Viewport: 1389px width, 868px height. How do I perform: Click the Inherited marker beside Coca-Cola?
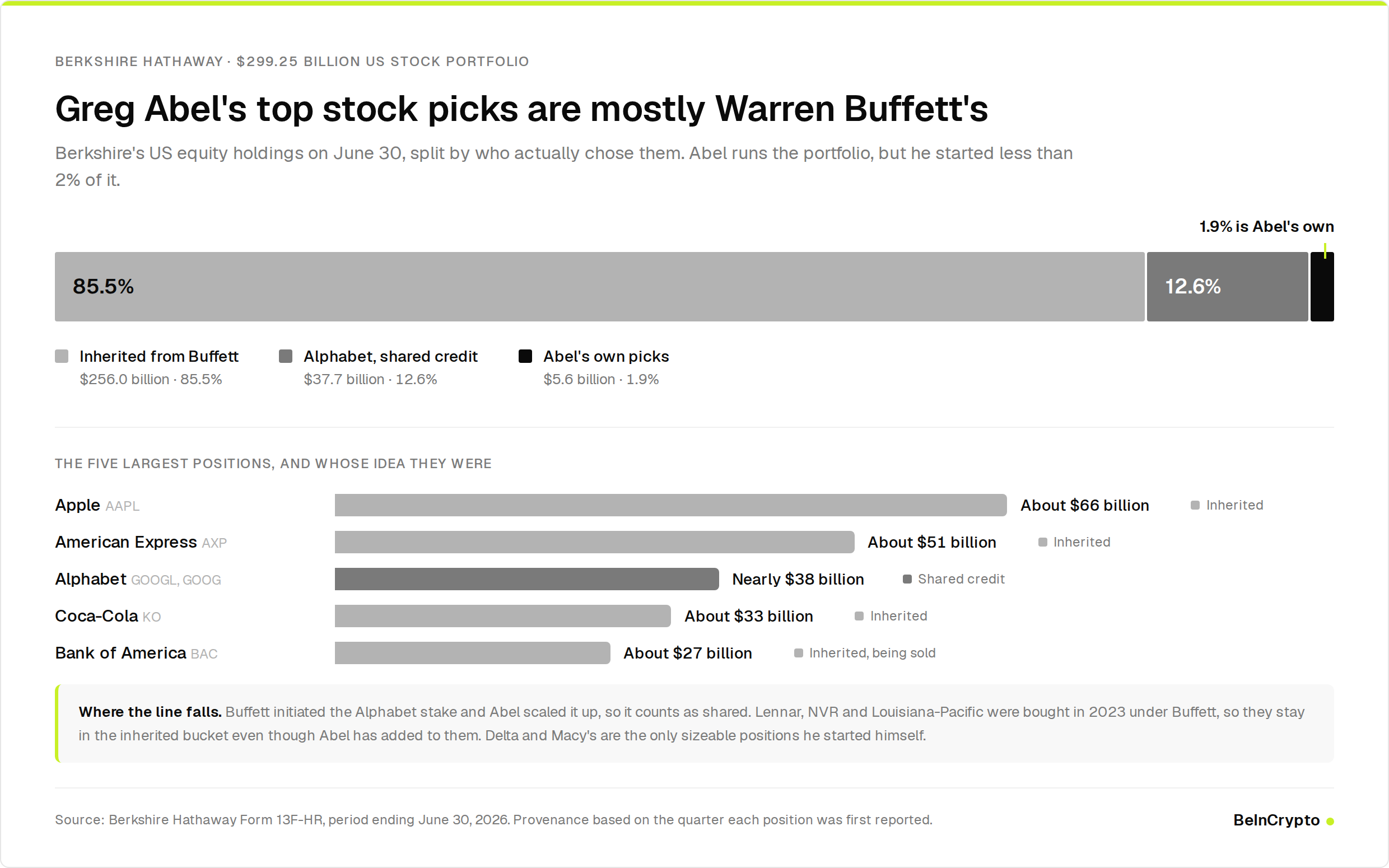(x=859, y=616)
